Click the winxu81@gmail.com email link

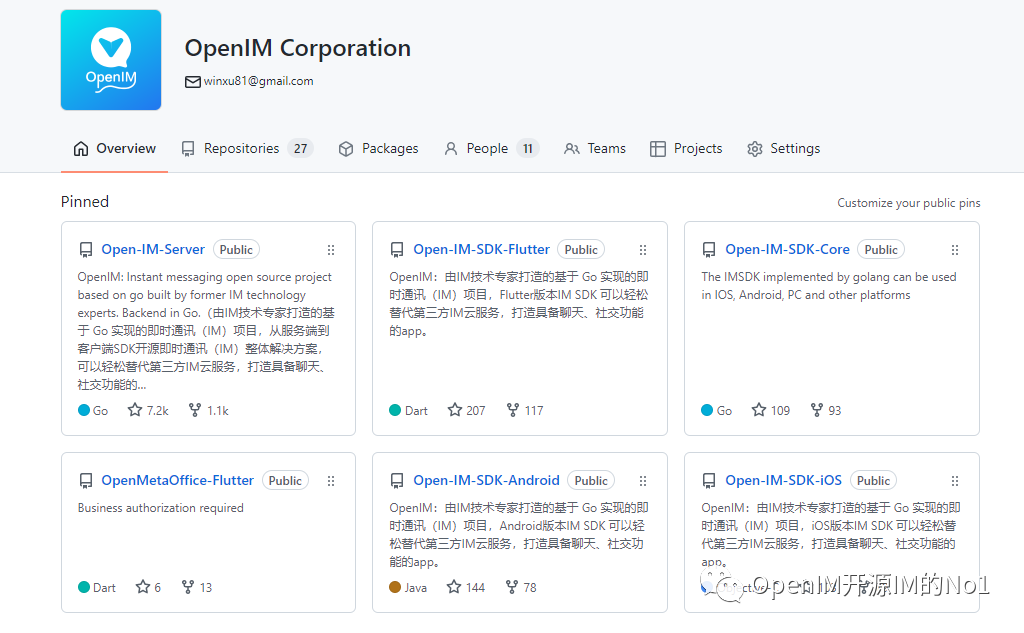(x=258, y=81)
